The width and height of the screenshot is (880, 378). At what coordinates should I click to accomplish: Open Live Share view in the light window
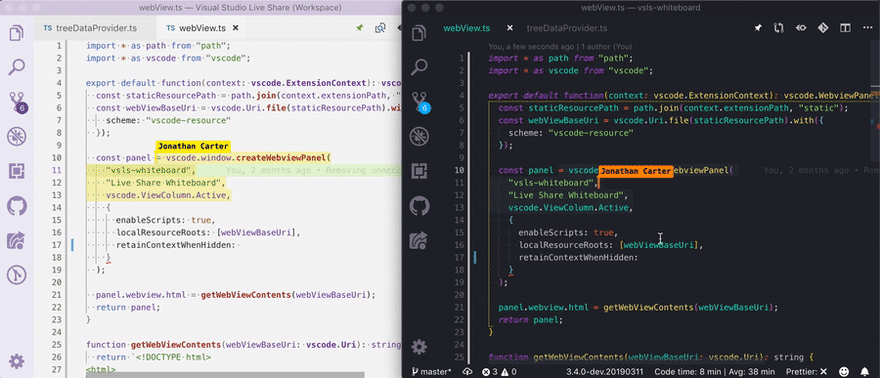16,241
